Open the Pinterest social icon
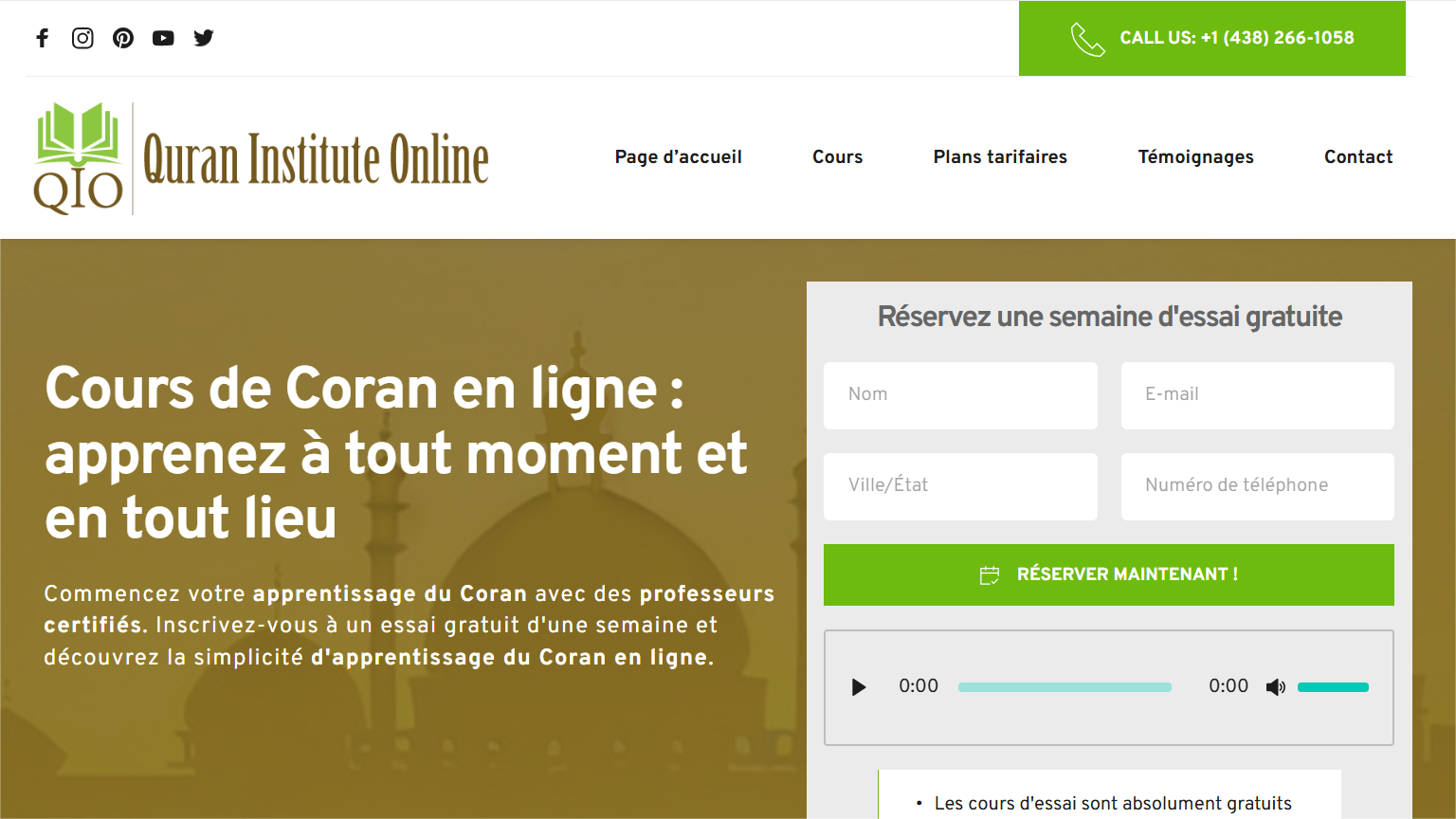The width and height of the screenshot is (1456, 819). [123, 38]
